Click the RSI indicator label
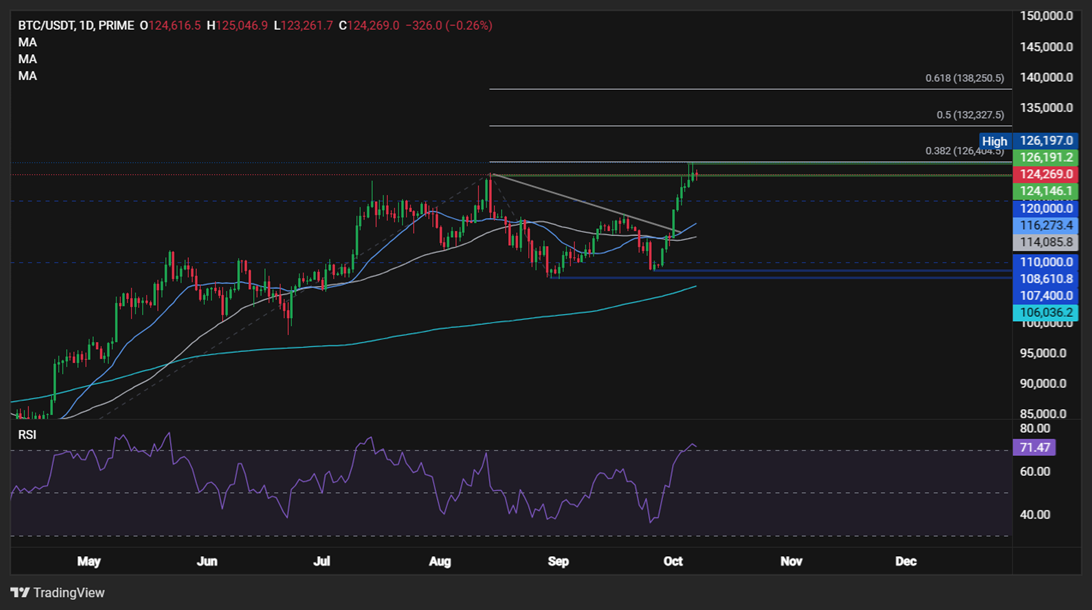The height and width of the screenshot is (610, 1092). pyautogui.click(x=29, y=436)
